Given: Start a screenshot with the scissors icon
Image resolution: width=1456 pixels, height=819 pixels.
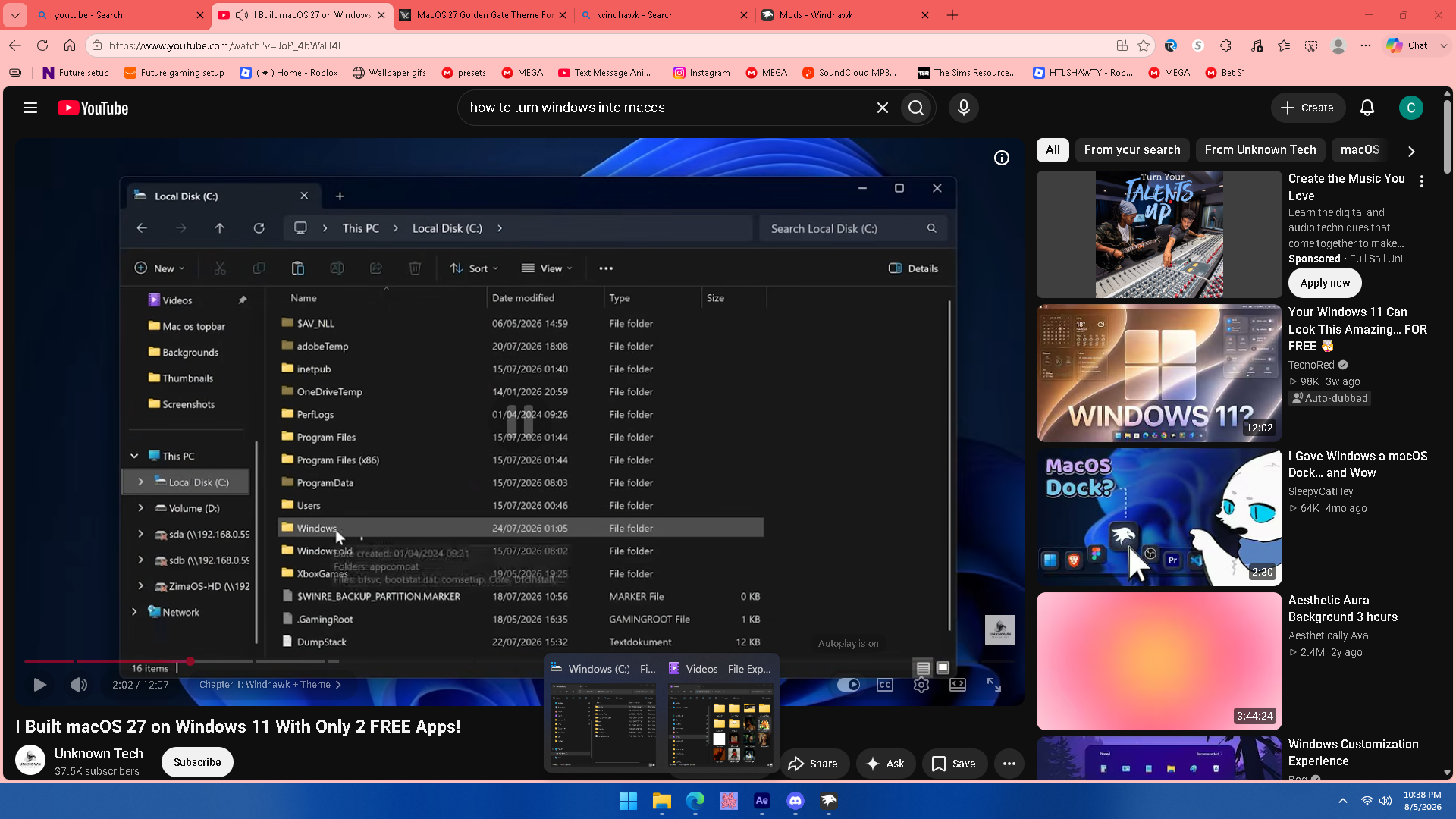Looking at the screenshot, I should point(1311,45).
